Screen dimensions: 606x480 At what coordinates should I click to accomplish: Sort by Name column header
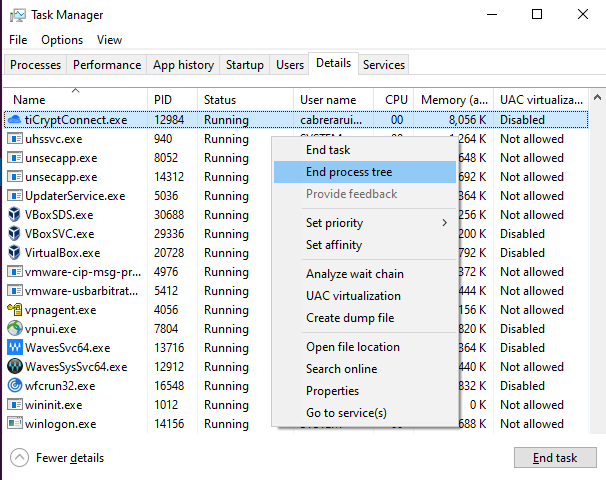(29, 100)
